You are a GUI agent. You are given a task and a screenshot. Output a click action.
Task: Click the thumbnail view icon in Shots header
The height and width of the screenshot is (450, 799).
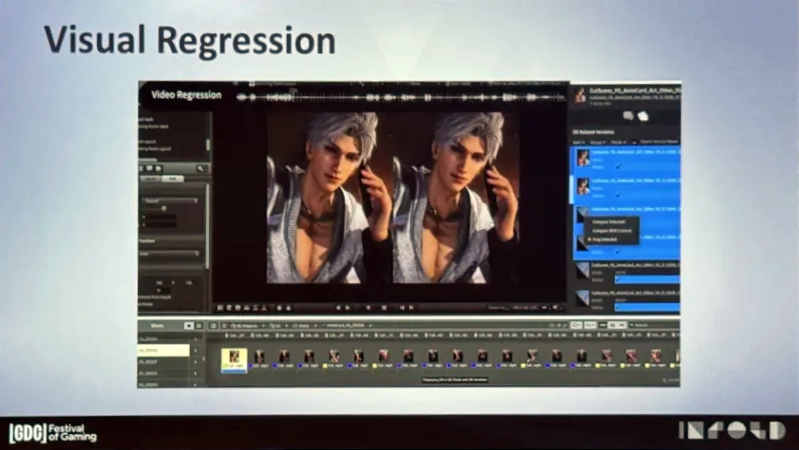click(x=189, y=326)
